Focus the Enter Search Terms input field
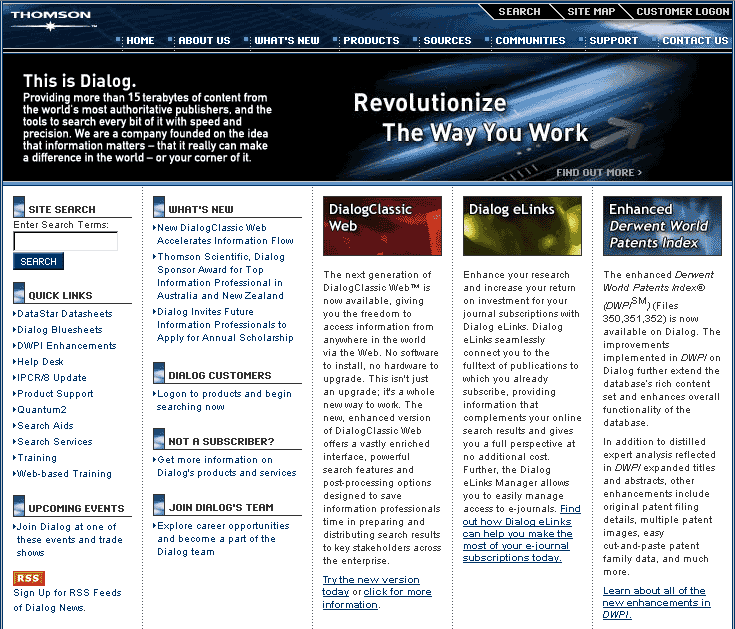Viewport: 735px width, 629px height. coord(65,241)
